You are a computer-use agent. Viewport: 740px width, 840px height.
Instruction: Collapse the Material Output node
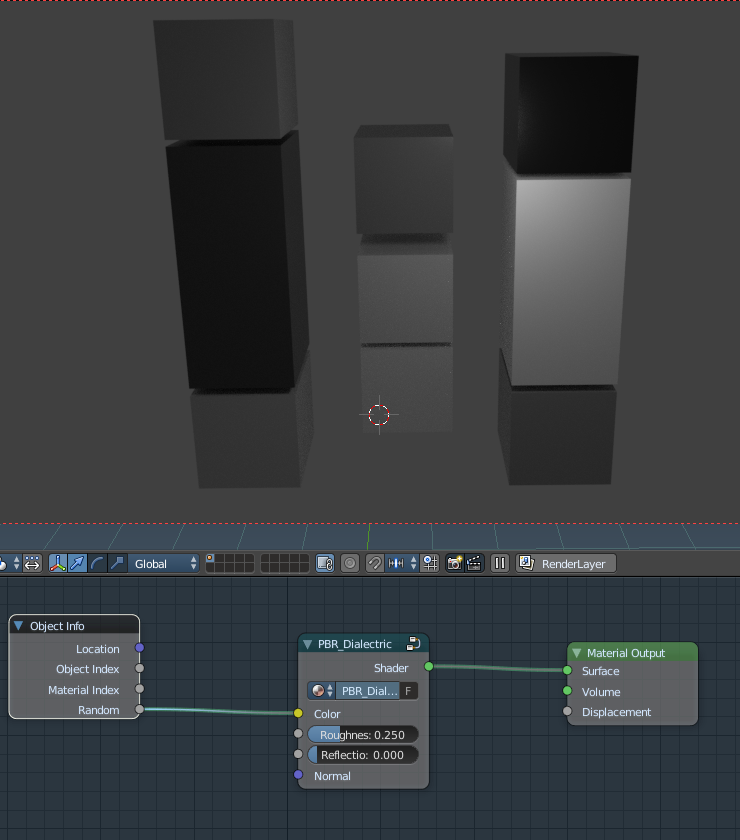[x=577, y=653]
